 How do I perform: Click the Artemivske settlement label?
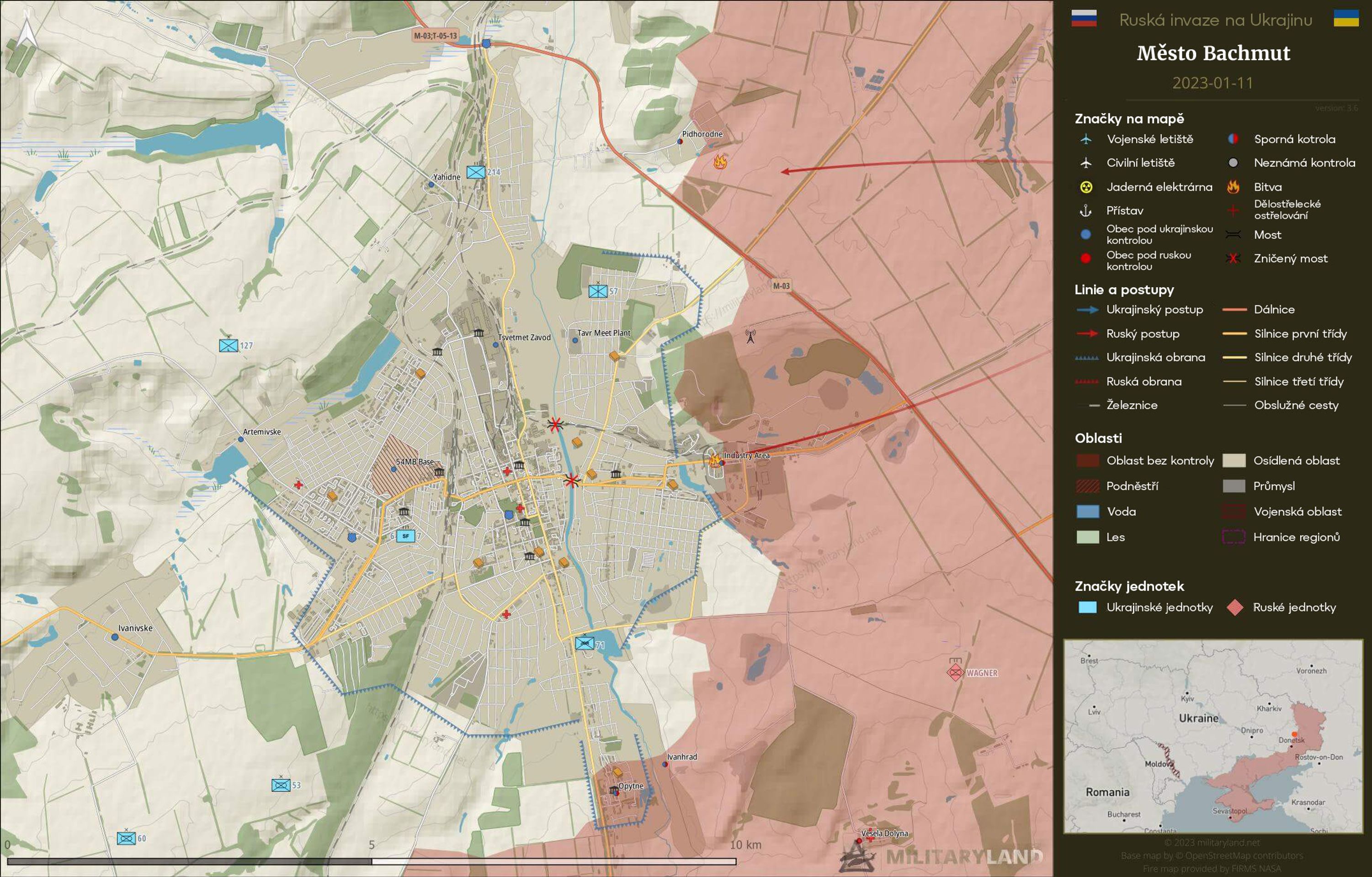(x=262, y=432)
